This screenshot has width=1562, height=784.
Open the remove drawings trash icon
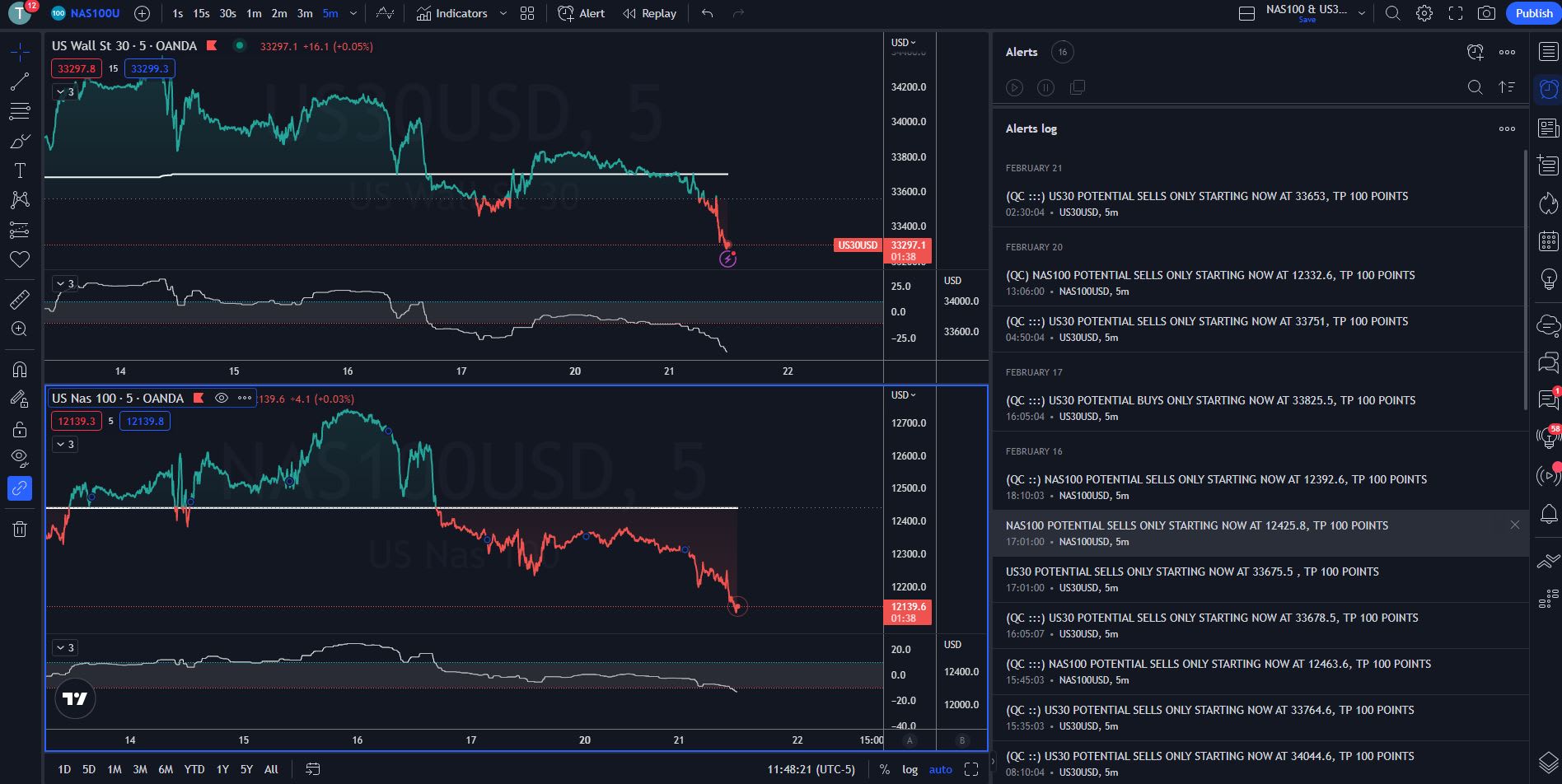[x=20, y=530]
